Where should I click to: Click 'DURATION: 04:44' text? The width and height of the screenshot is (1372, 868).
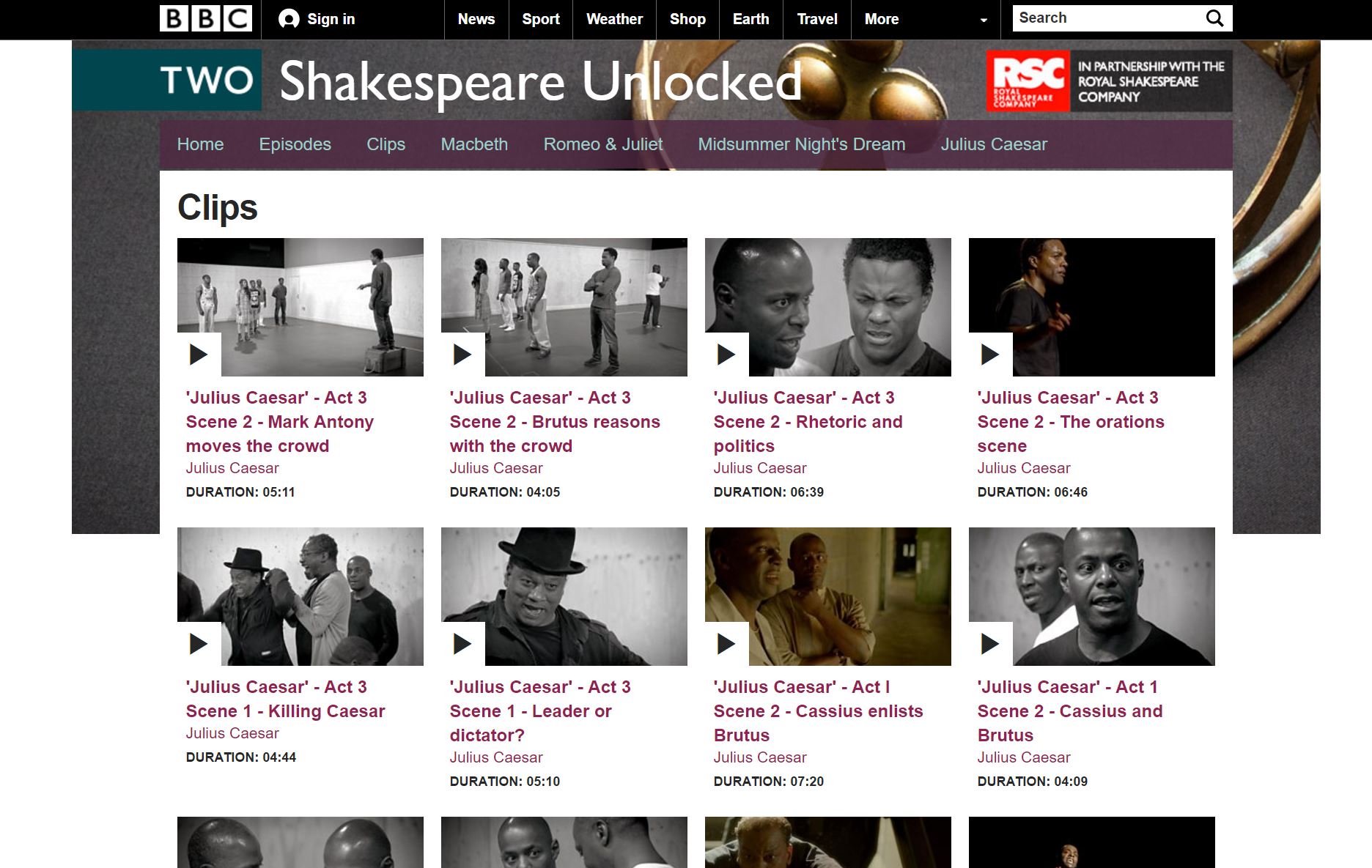241,757
